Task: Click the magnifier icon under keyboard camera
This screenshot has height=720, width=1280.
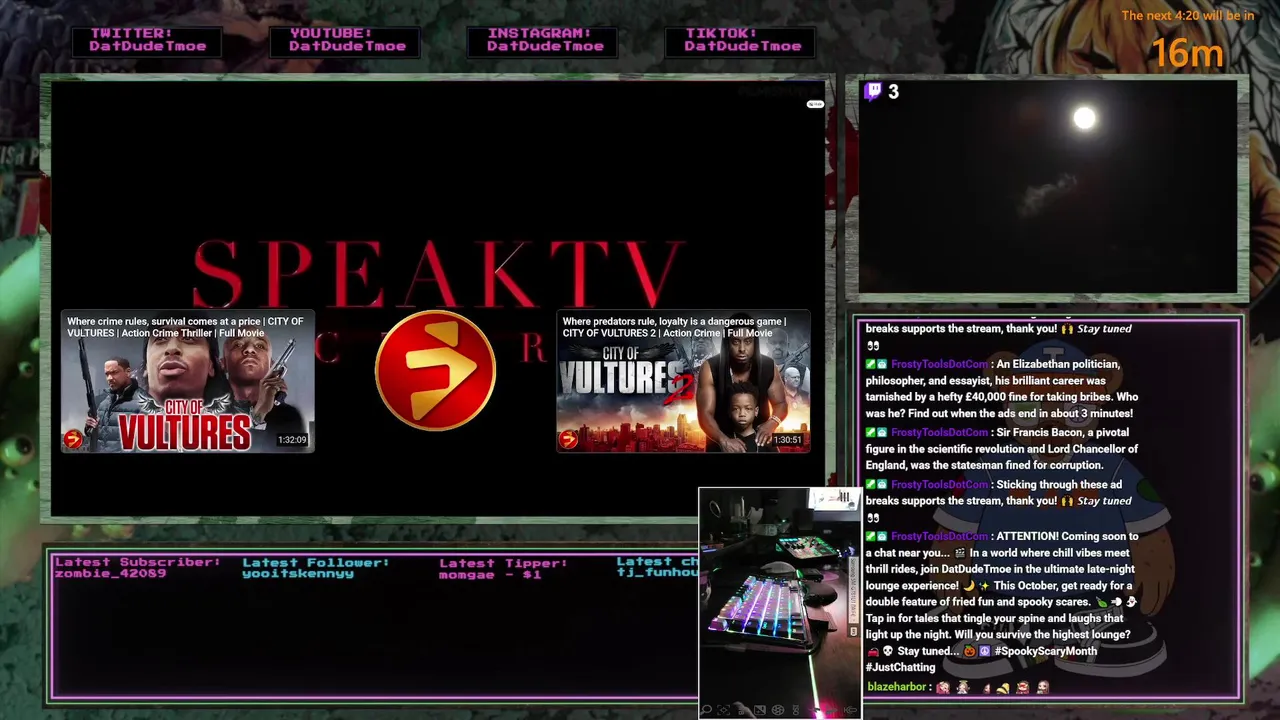Action: click(x=706, y=710)
